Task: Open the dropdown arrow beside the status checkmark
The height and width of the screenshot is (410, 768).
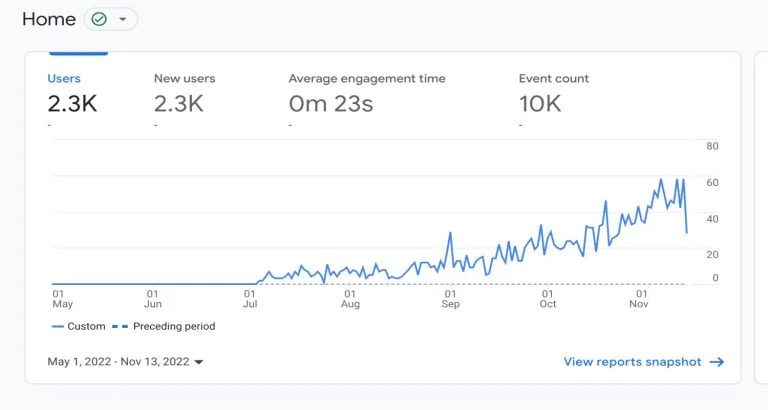Action: 123,20
